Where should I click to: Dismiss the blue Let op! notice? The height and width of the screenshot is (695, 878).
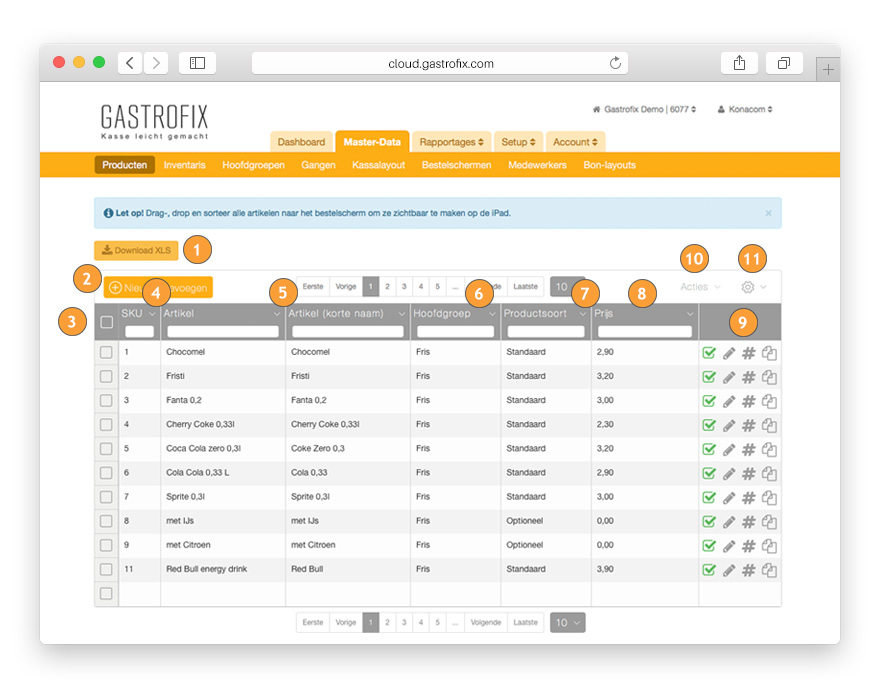[768, 213]
